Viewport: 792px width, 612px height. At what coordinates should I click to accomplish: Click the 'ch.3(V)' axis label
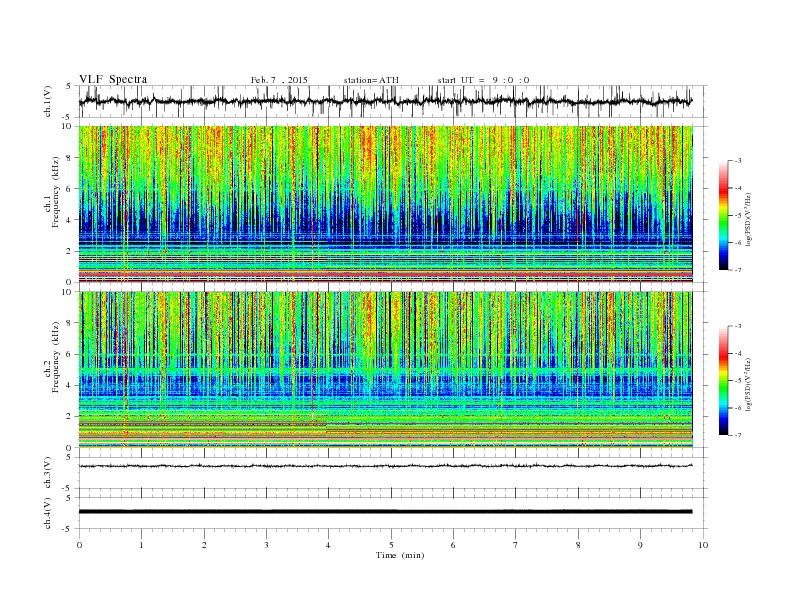coord(47,473)
